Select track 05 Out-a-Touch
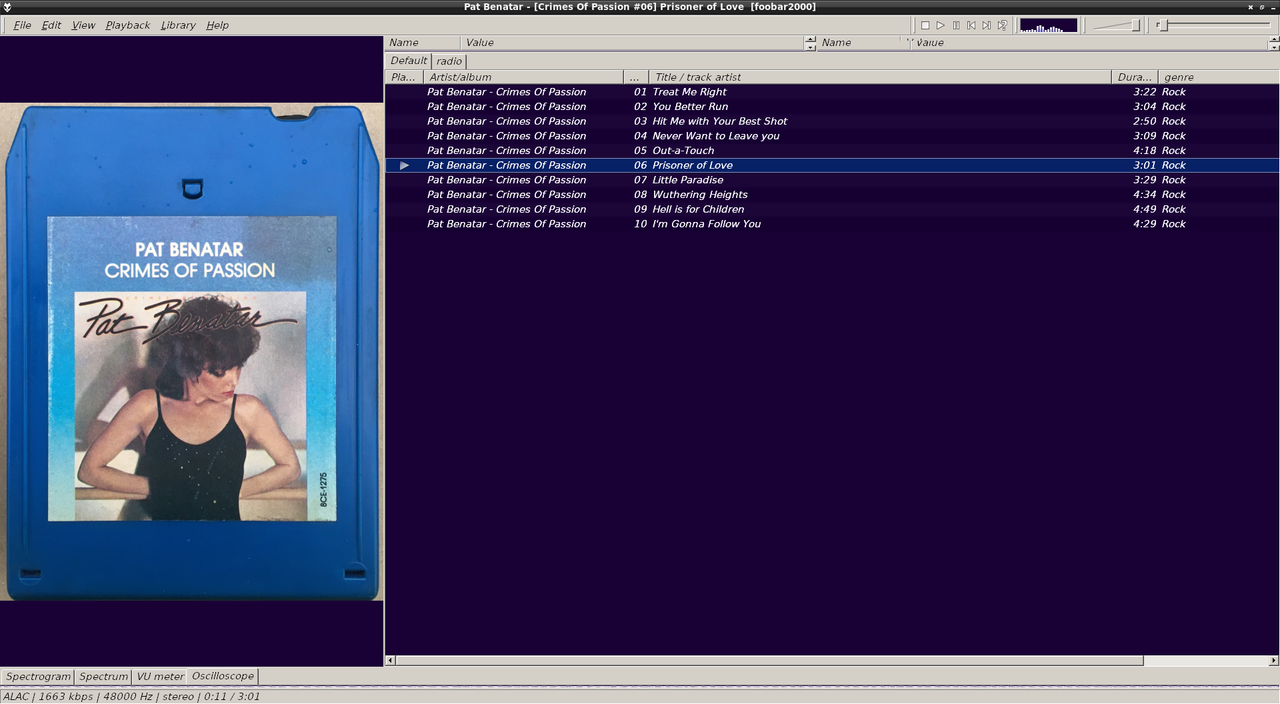1280x704 pixels. [832, 151]
